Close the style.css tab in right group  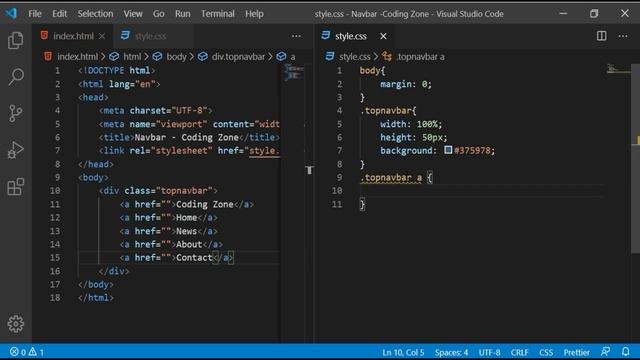[x=383, y=36]
